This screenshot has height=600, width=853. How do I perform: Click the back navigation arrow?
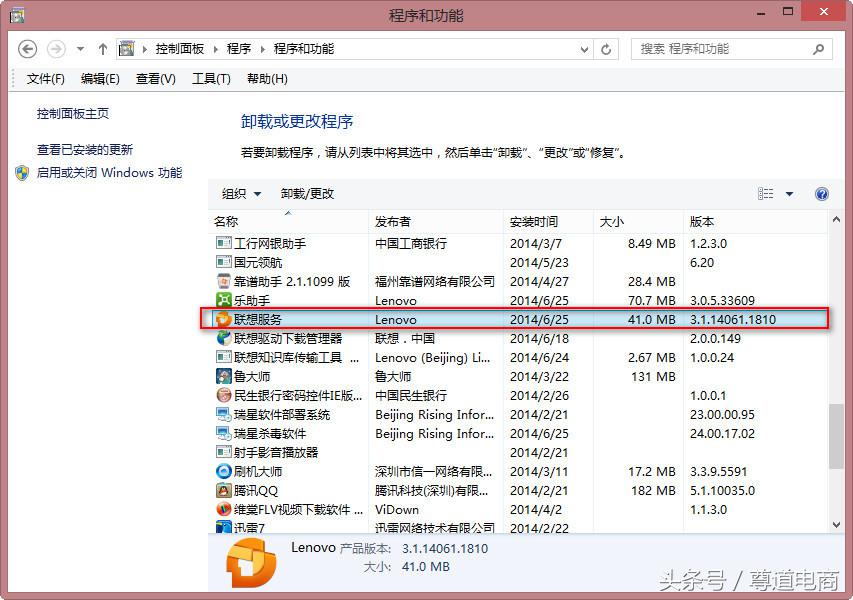[x=27, y=48]
